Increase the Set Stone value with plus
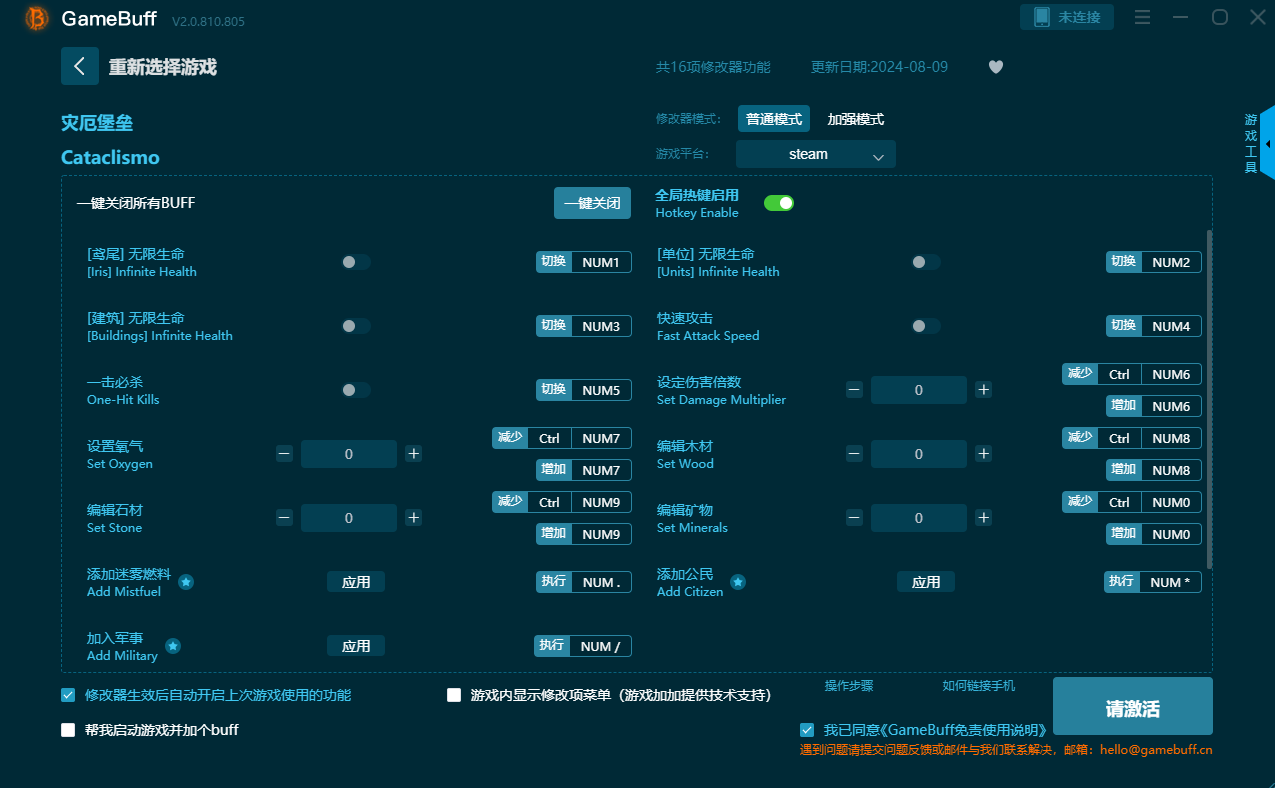This screenshot has height=788, width=1275. coord(414,518)
